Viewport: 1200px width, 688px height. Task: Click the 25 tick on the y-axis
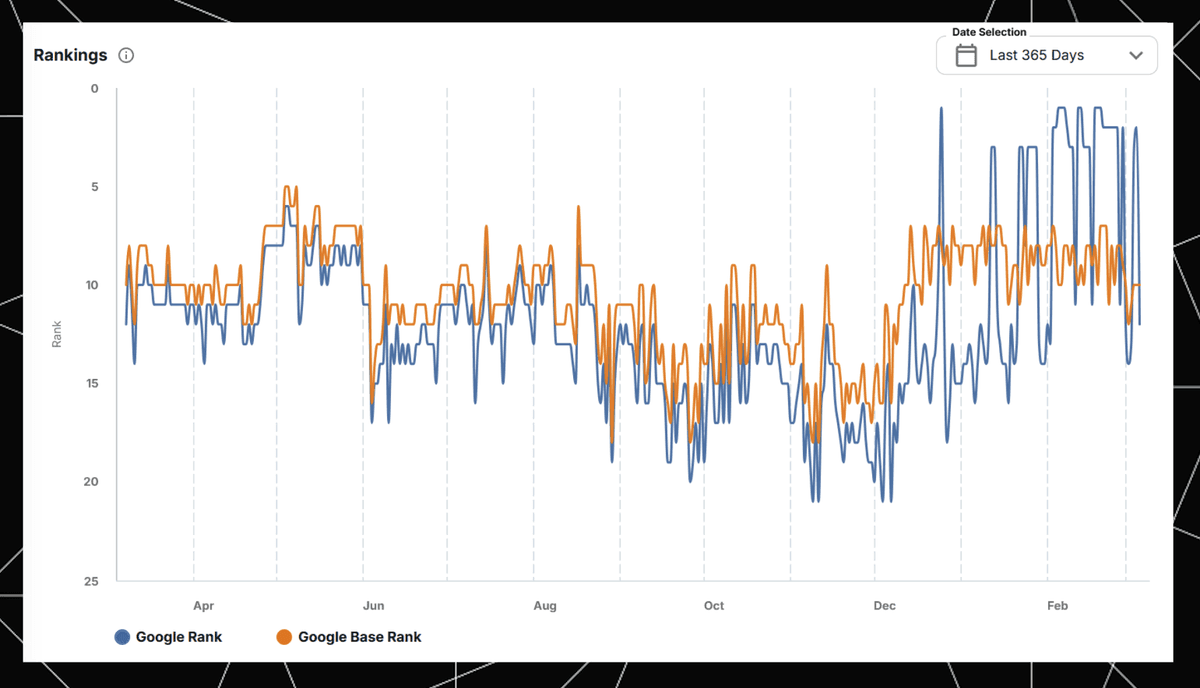coord(92,581)
